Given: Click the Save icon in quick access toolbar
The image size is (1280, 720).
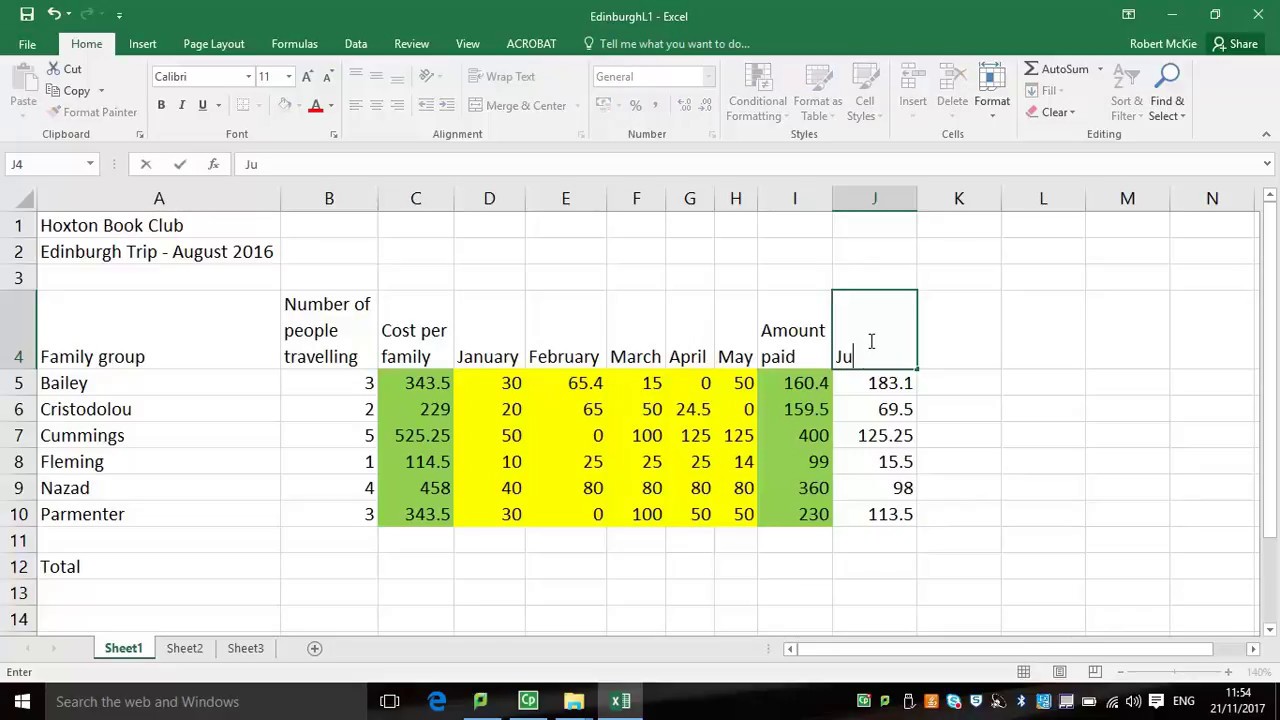Looking at the screenshot, I should pyautogui.click(x=27, y=15).
